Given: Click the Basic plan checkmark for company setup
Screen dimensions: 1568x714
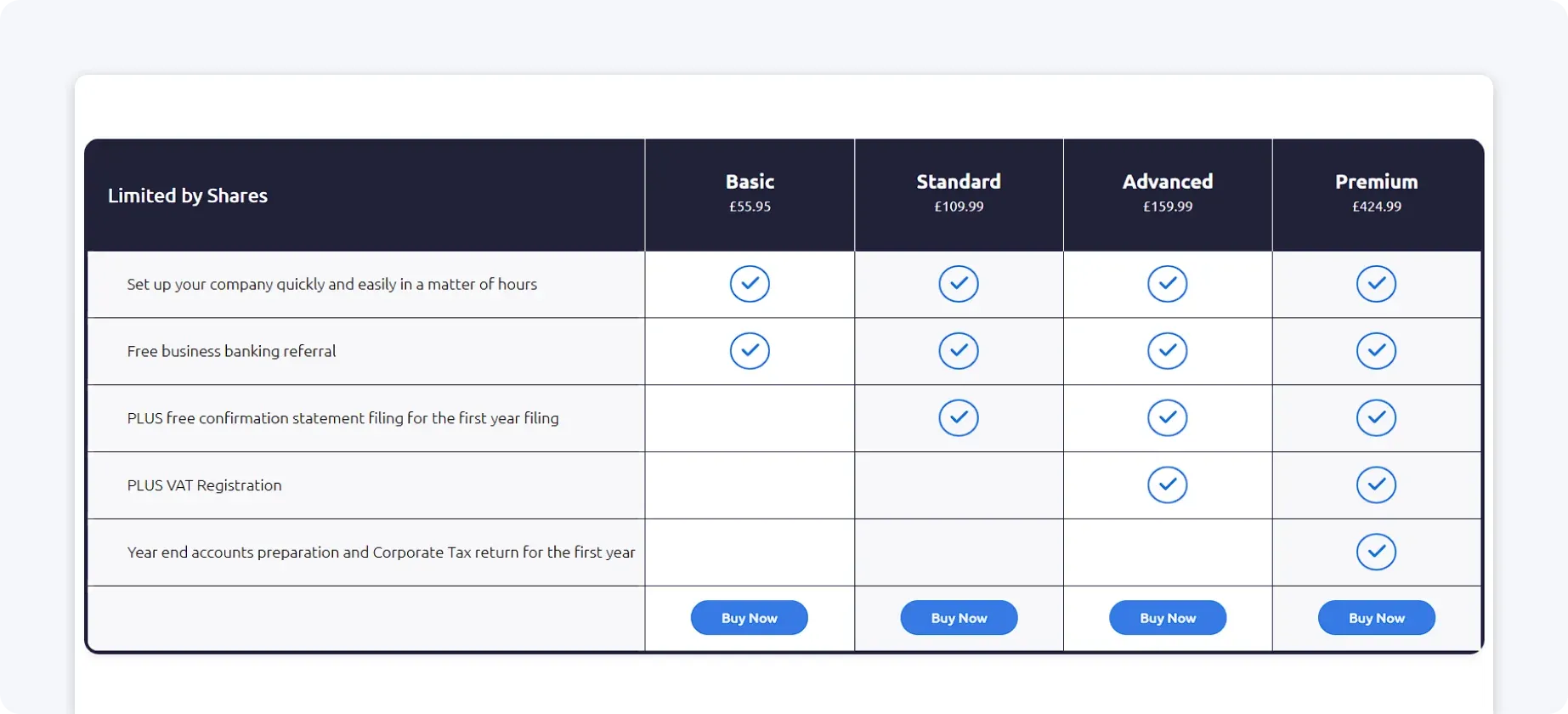Looking at the screenshot, I should [749, 284].
